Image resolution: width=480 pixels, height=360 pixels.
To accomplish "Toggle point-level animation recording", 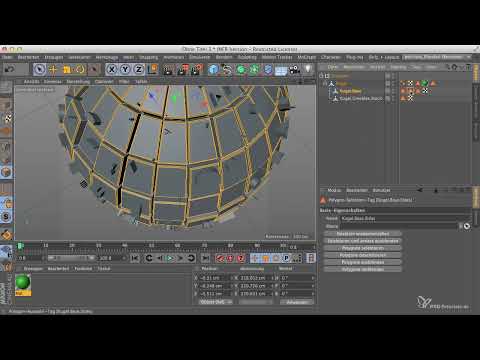I will [297, 258].
